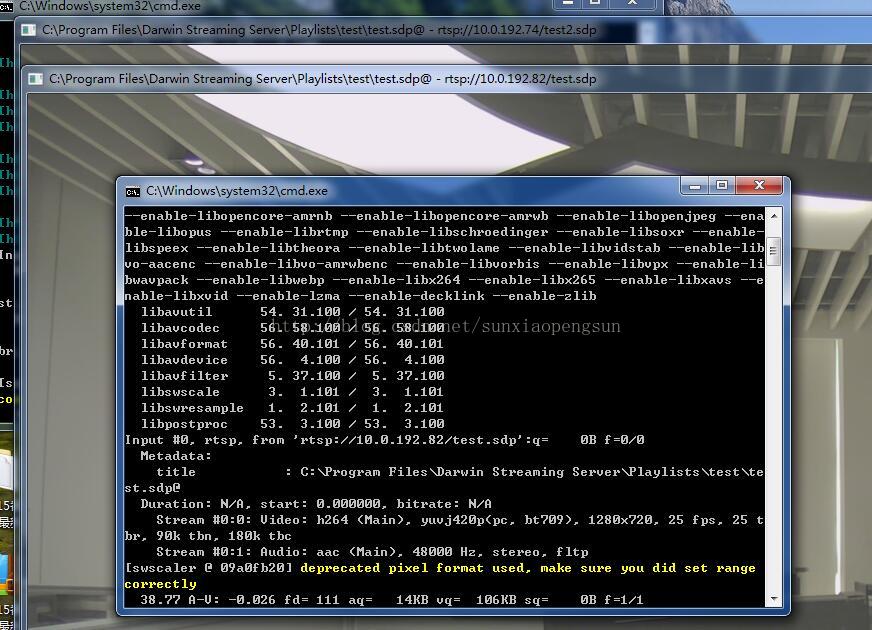Click the 'libavfilter' version line
872x630 pixels.
coord(293,376)
